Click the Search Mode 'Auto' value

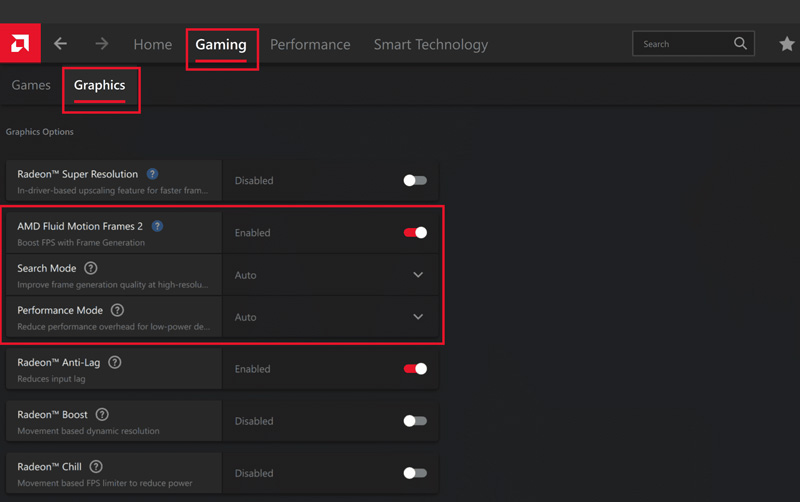pos(245,275)
